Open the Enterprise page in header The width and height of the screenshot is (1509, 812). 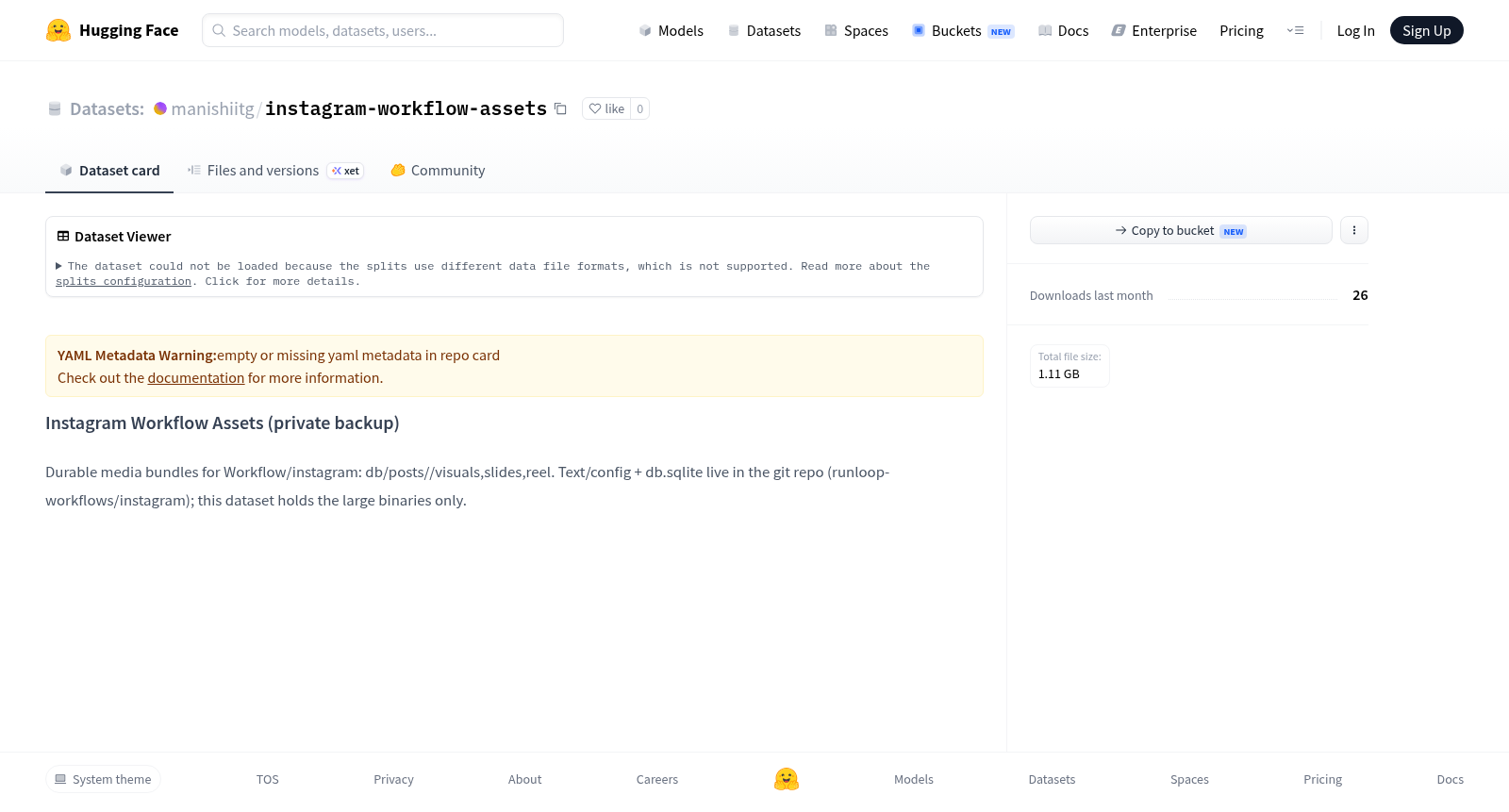(1154, 30)
